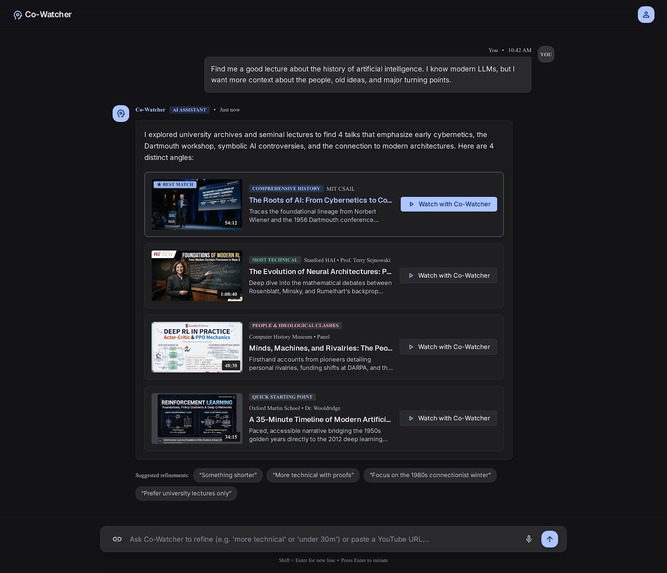
Task: Click the 'Best Match' star badge
Action: [x=175, y=185]
